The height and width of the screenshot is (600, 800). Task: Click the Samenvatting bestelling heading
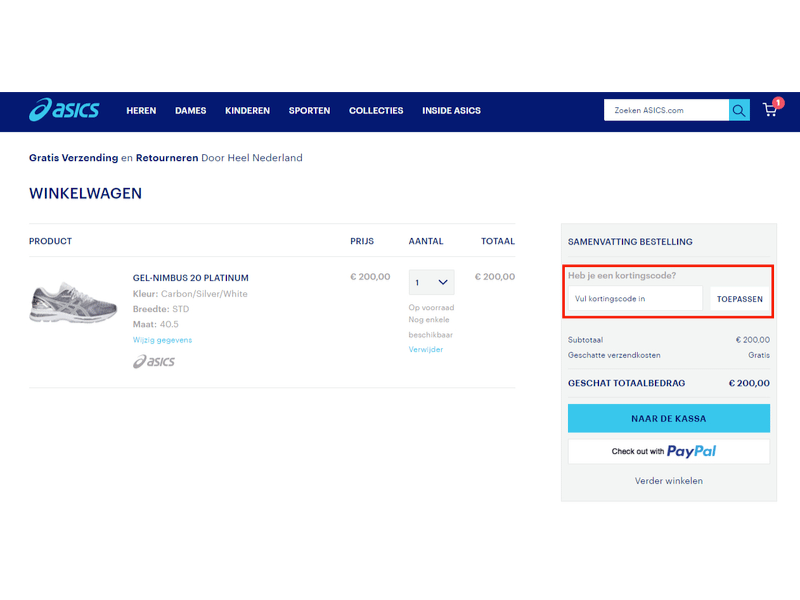tap(630, 242)
